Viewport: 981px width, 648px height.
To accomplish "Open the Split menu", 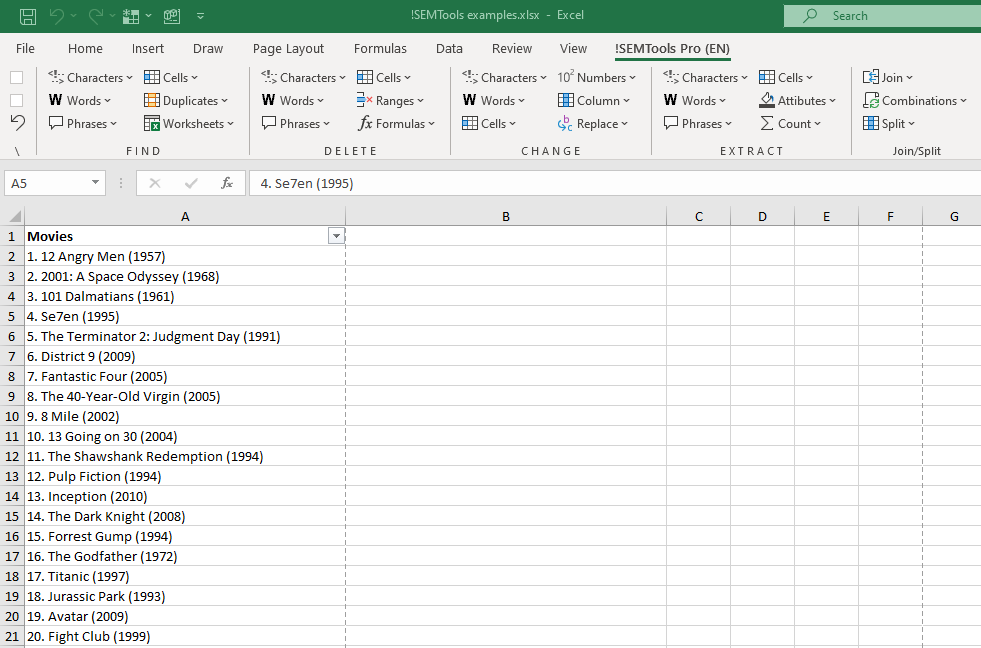I will (x=888, y=124).
